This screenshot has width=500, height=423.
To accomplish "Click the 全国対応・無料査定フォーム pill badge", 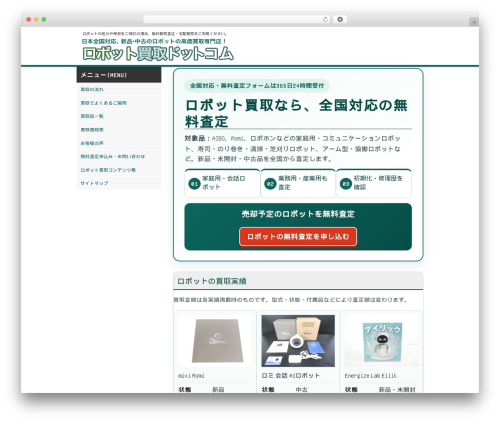I will (x=257, y=86).
